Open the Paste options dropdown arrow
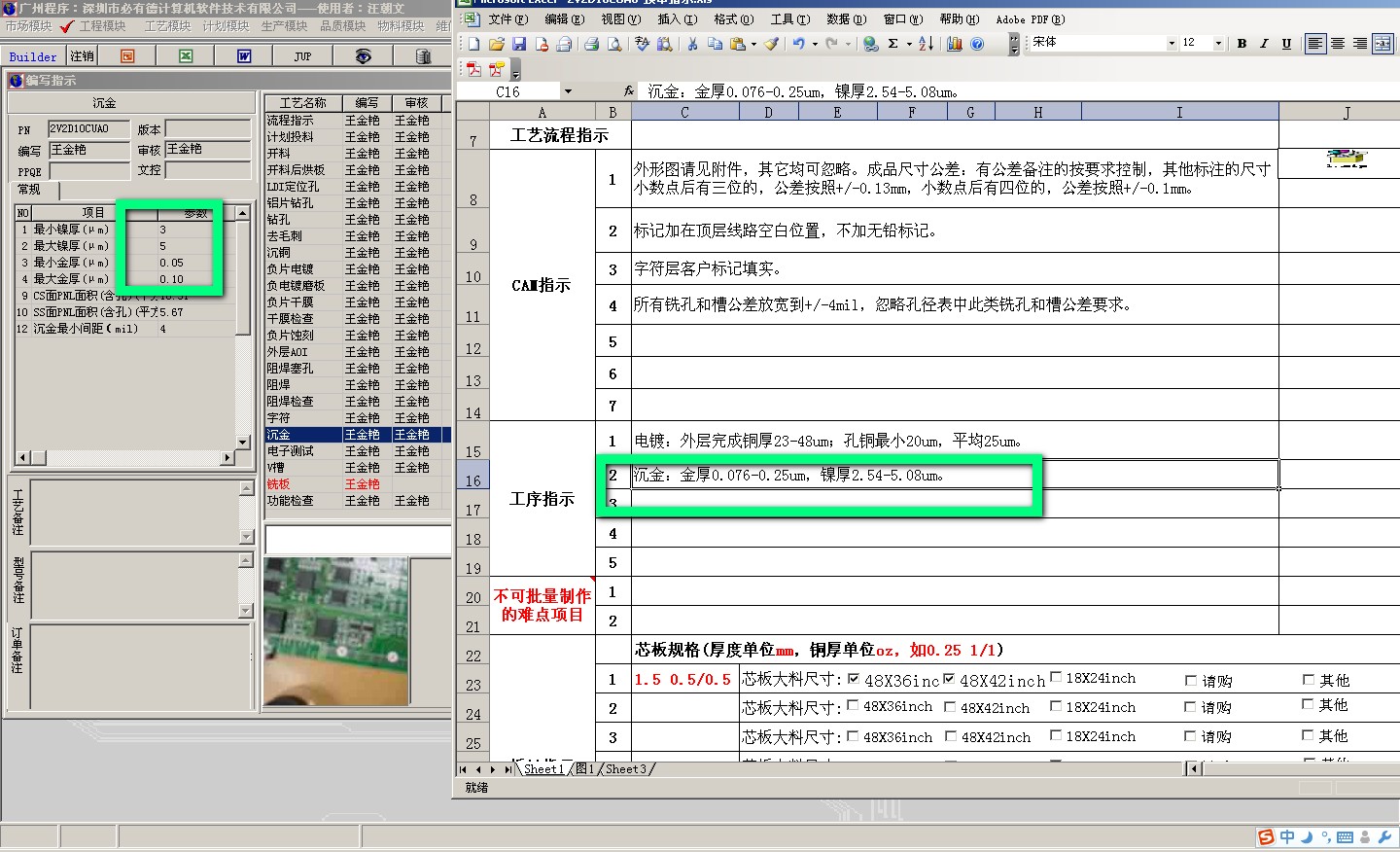Image resolution: width=1400 pixels, height=852 pixels. pyautogui.click(x=753, y=44)
